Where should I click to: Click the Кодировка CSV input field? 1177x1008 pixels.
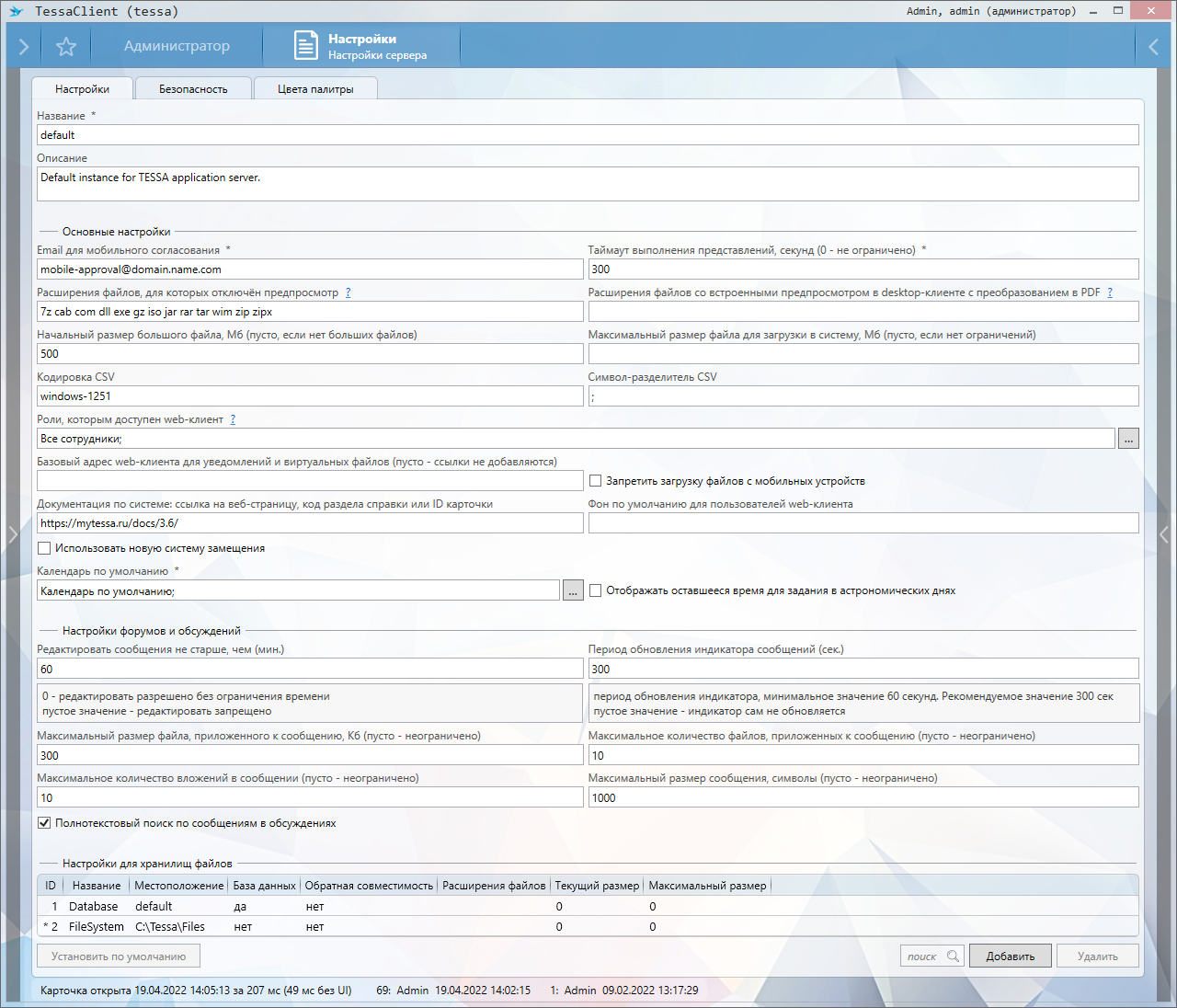(310, 396)
